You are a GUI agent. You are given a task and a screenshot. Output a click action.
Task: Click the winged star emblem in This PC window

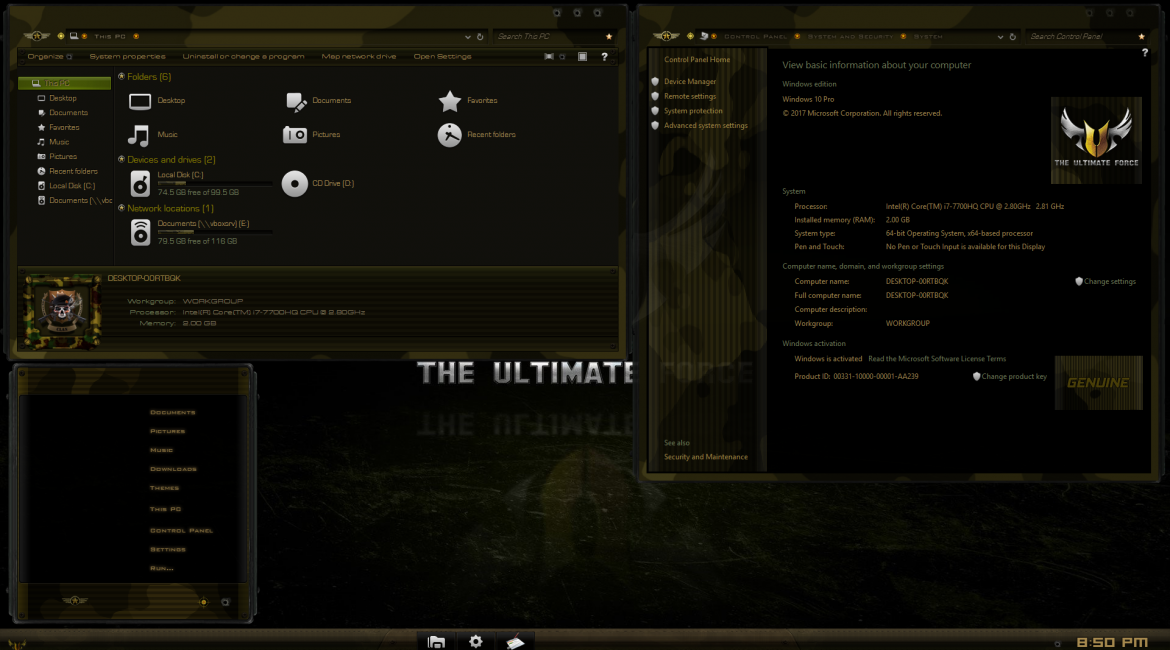(37, 36)
